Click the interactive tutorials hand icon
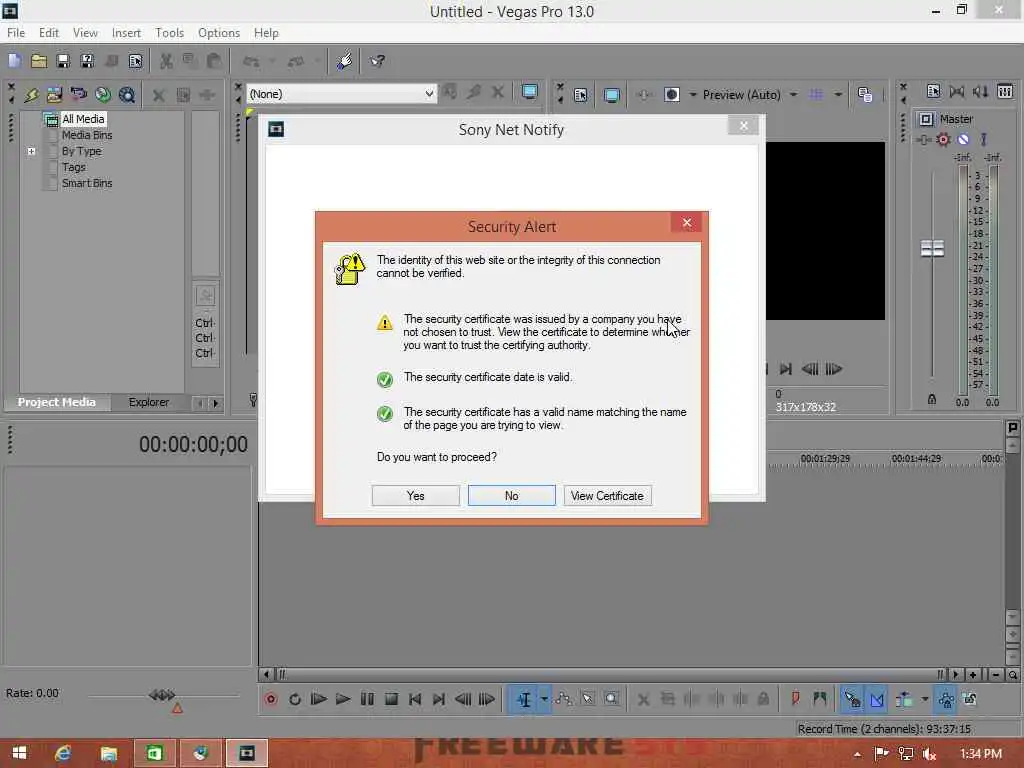Image resolution: width=1024 pixels, height=768 pixels. (x=344, y=61)
